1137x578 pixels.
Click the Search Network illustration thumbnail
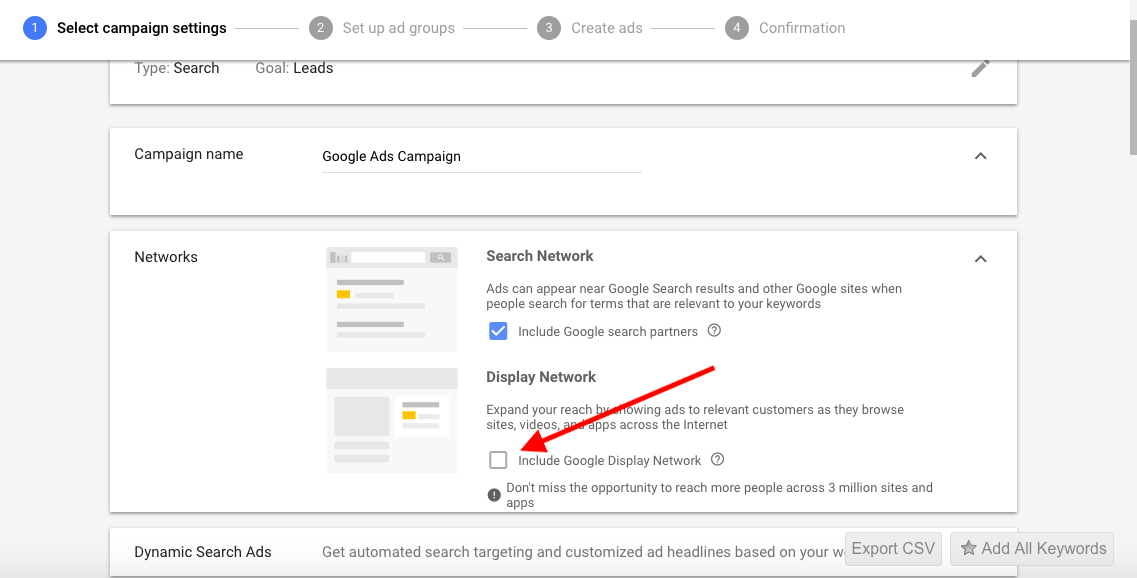pyautogui.click(x=392, y=299)
